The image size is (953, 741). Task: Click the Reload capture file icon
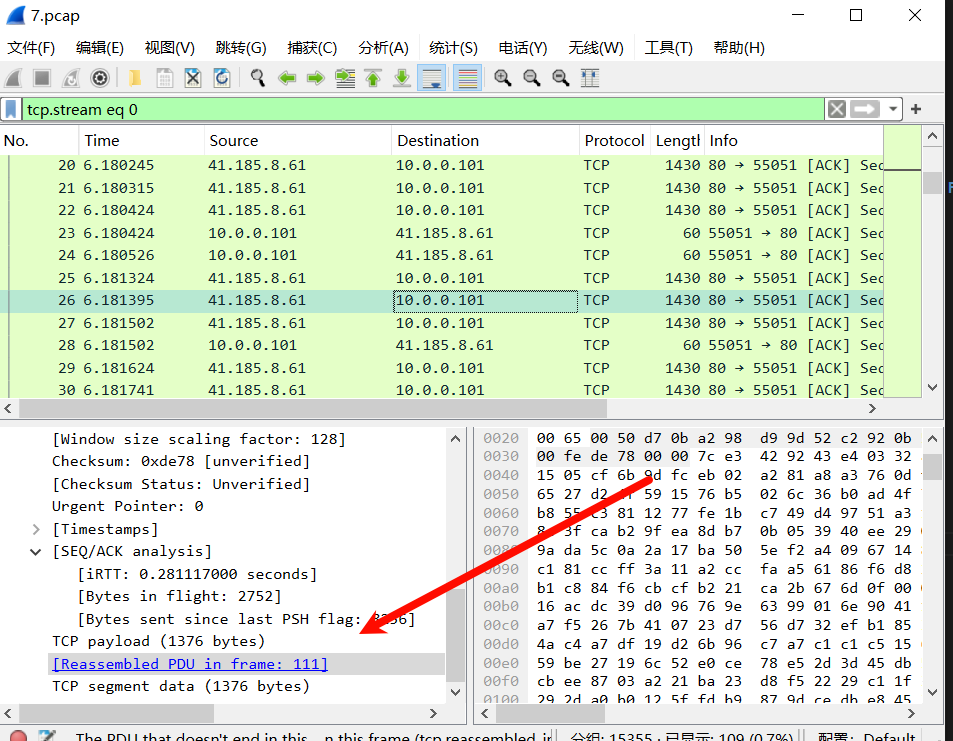click(x=222, y=78)
